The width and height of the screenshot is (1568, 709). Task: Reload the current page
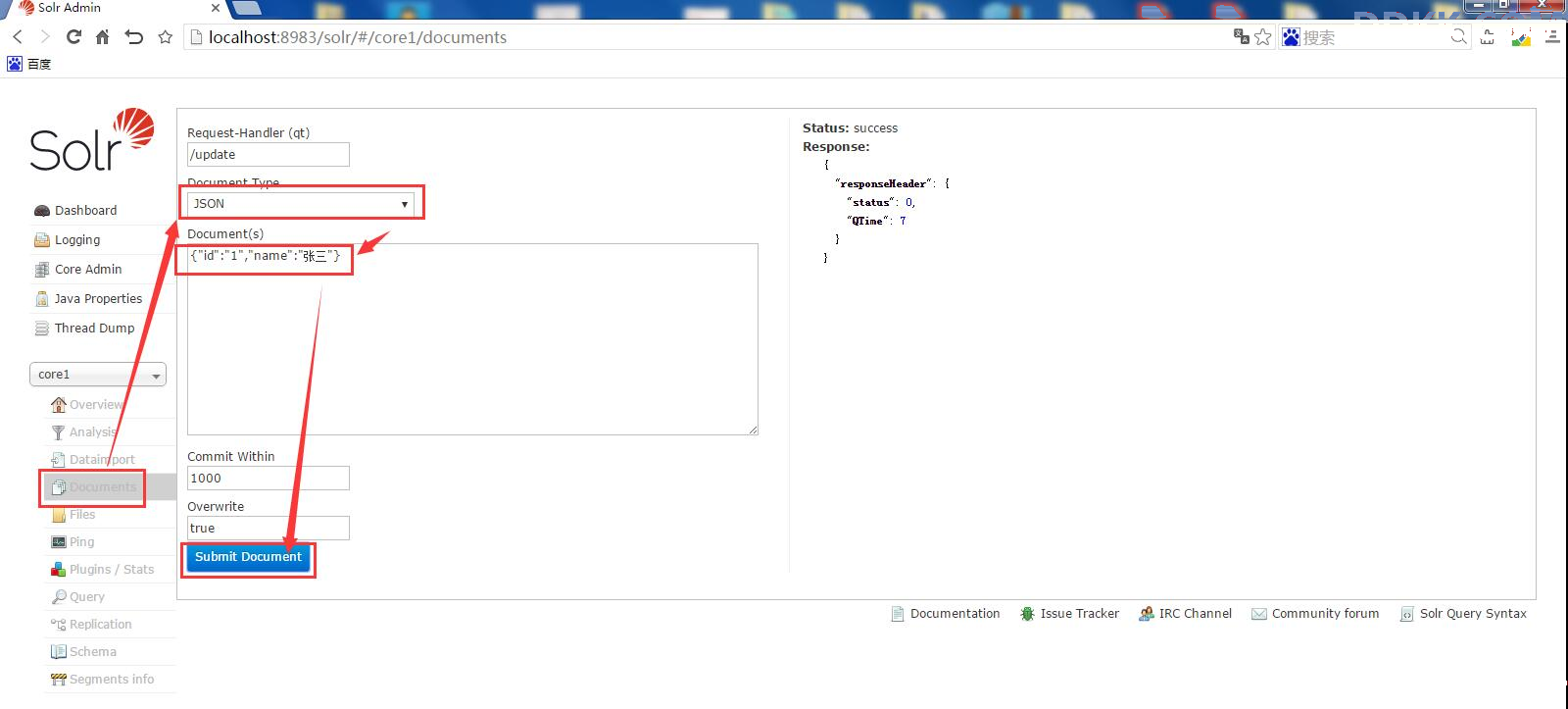click(73, 37)
